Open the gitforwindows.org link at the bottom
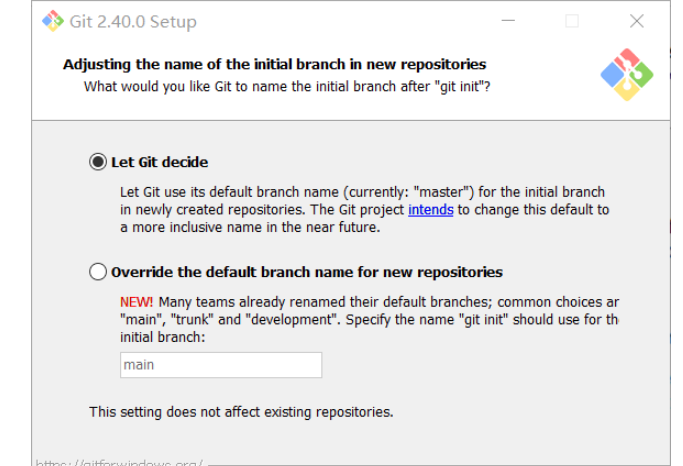 coord(120,463)
